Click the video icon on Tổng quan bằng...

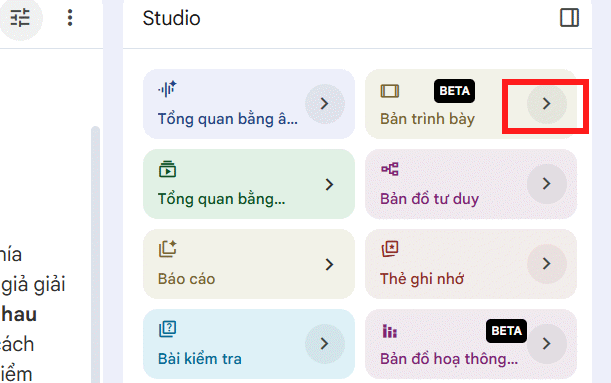(167, 169)
